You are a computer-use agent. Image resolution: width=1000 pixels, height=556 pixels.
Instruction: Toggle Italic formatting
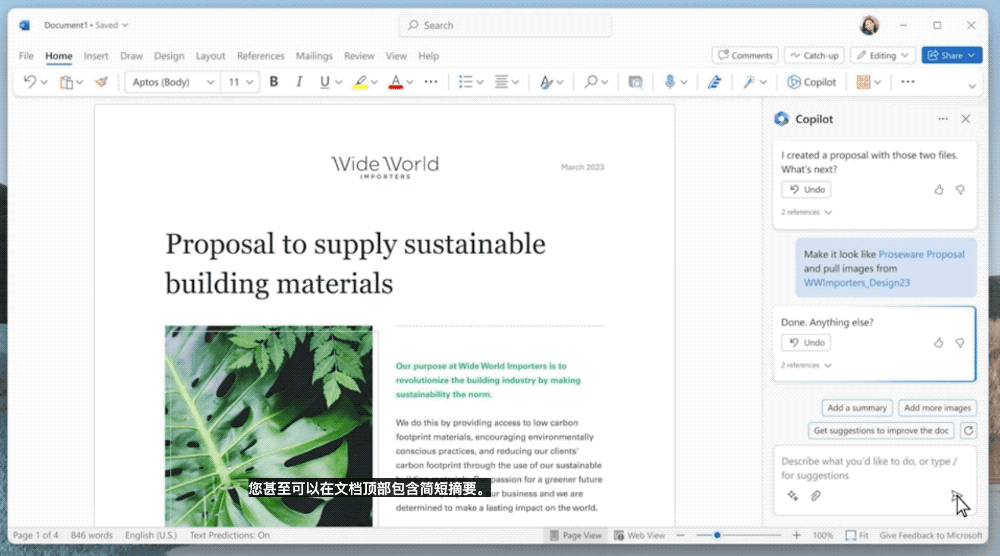pyautogui.click(x=299, y=82)
